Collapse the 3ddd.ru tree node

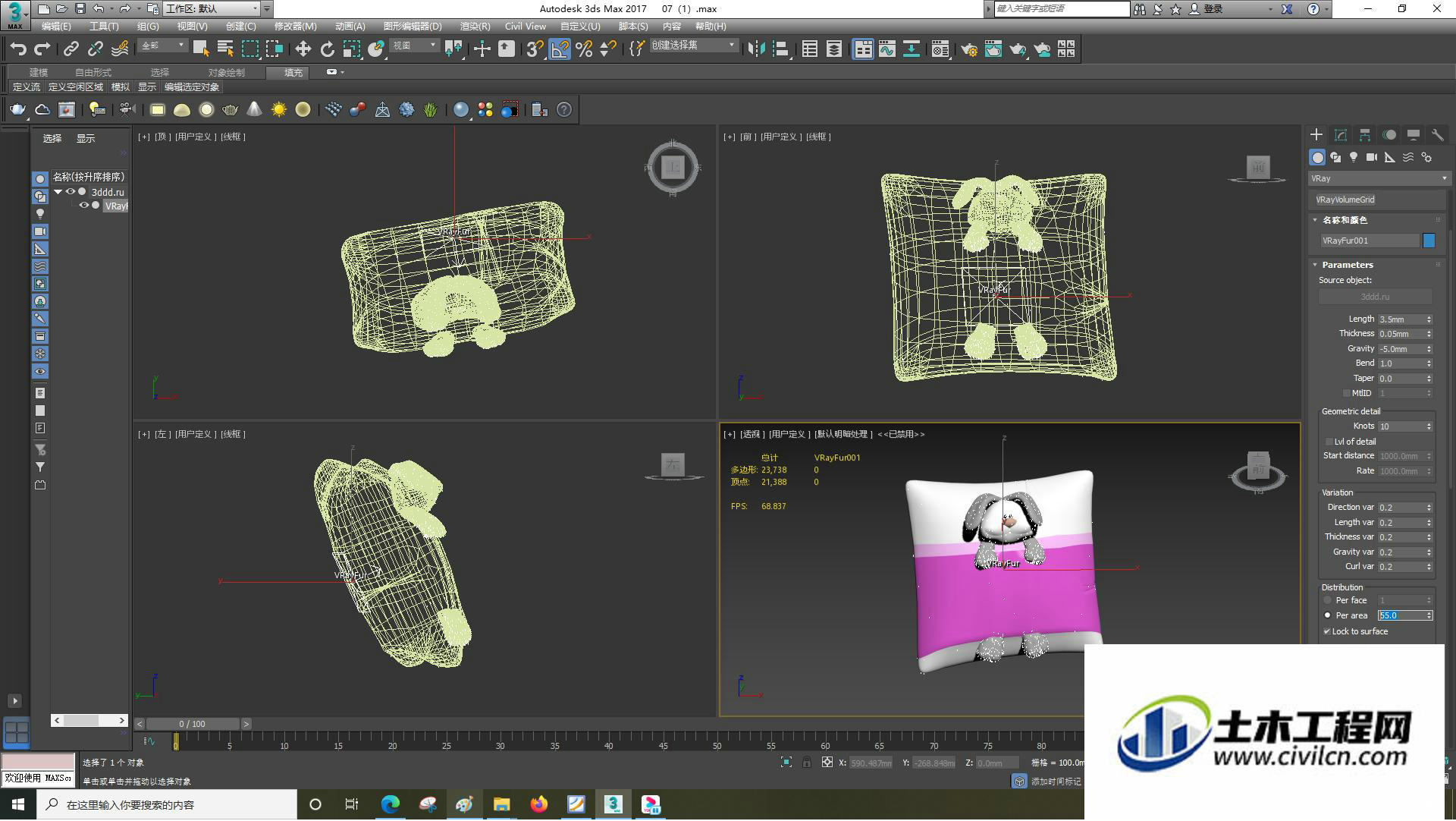pos(58,192)
